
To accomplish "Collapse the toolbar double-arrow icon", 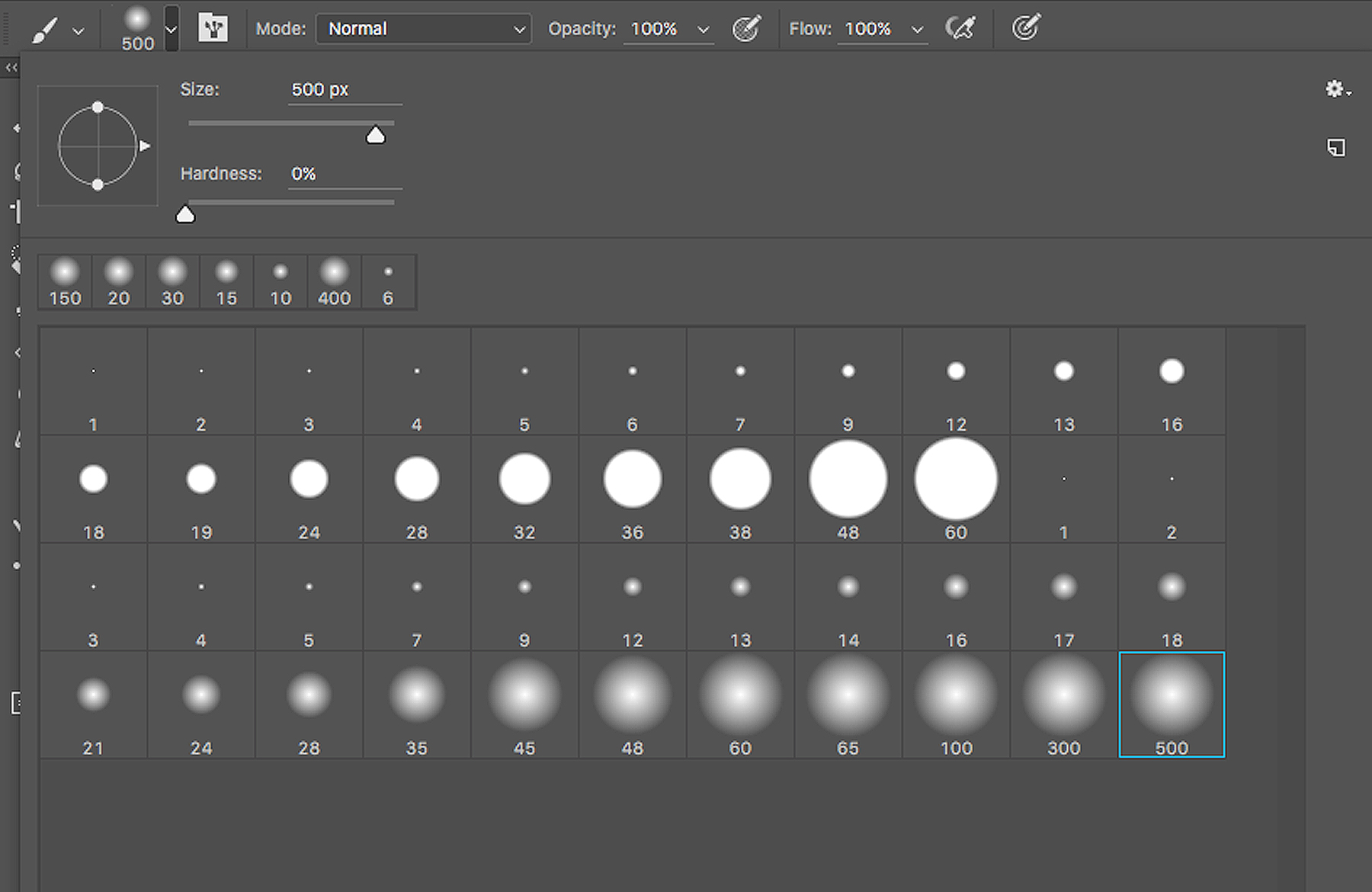I will [x=11, y=68].
